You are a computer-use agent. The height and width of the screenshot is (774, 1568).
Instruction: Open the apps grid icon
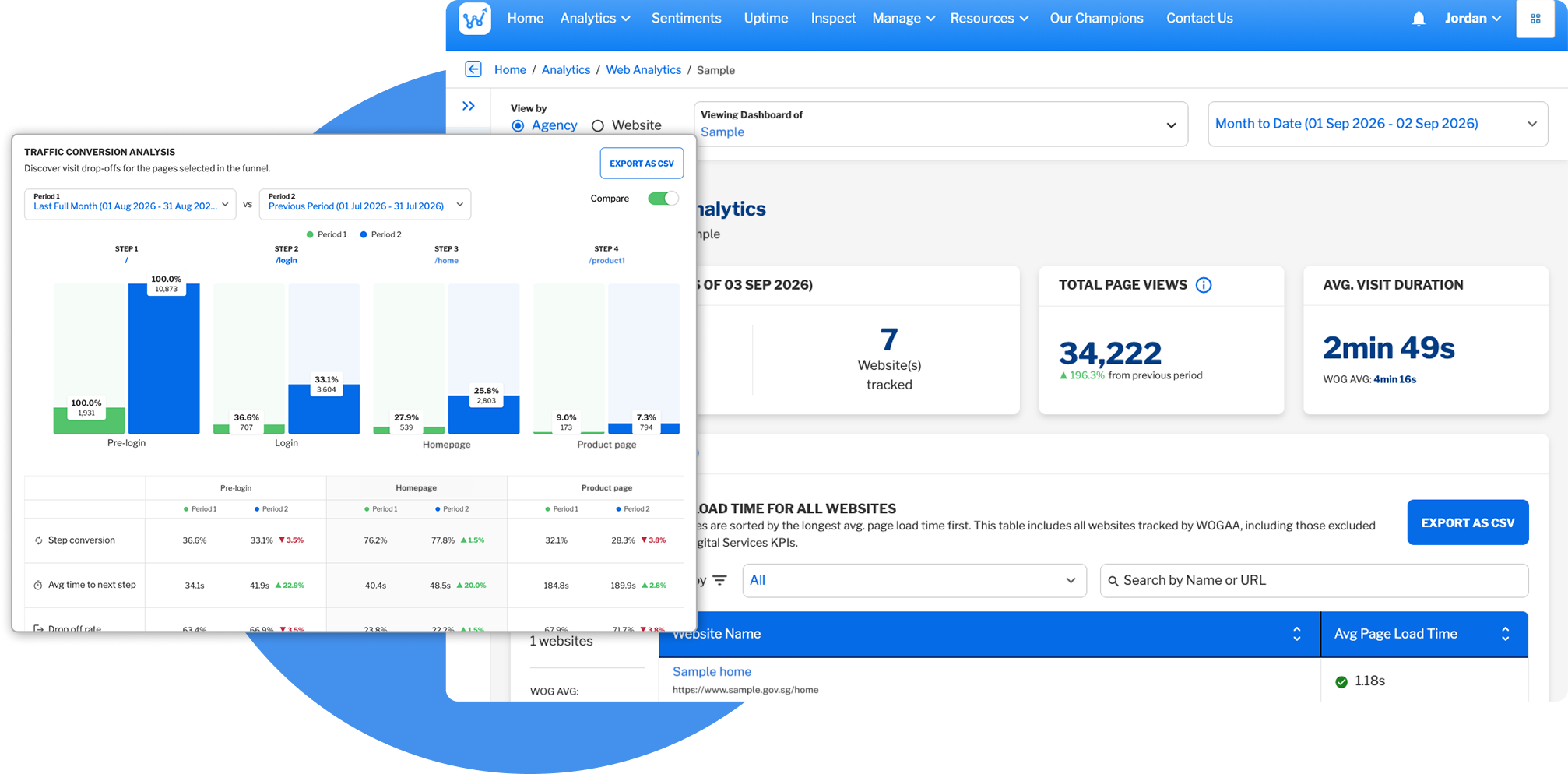pos(1535,19)
